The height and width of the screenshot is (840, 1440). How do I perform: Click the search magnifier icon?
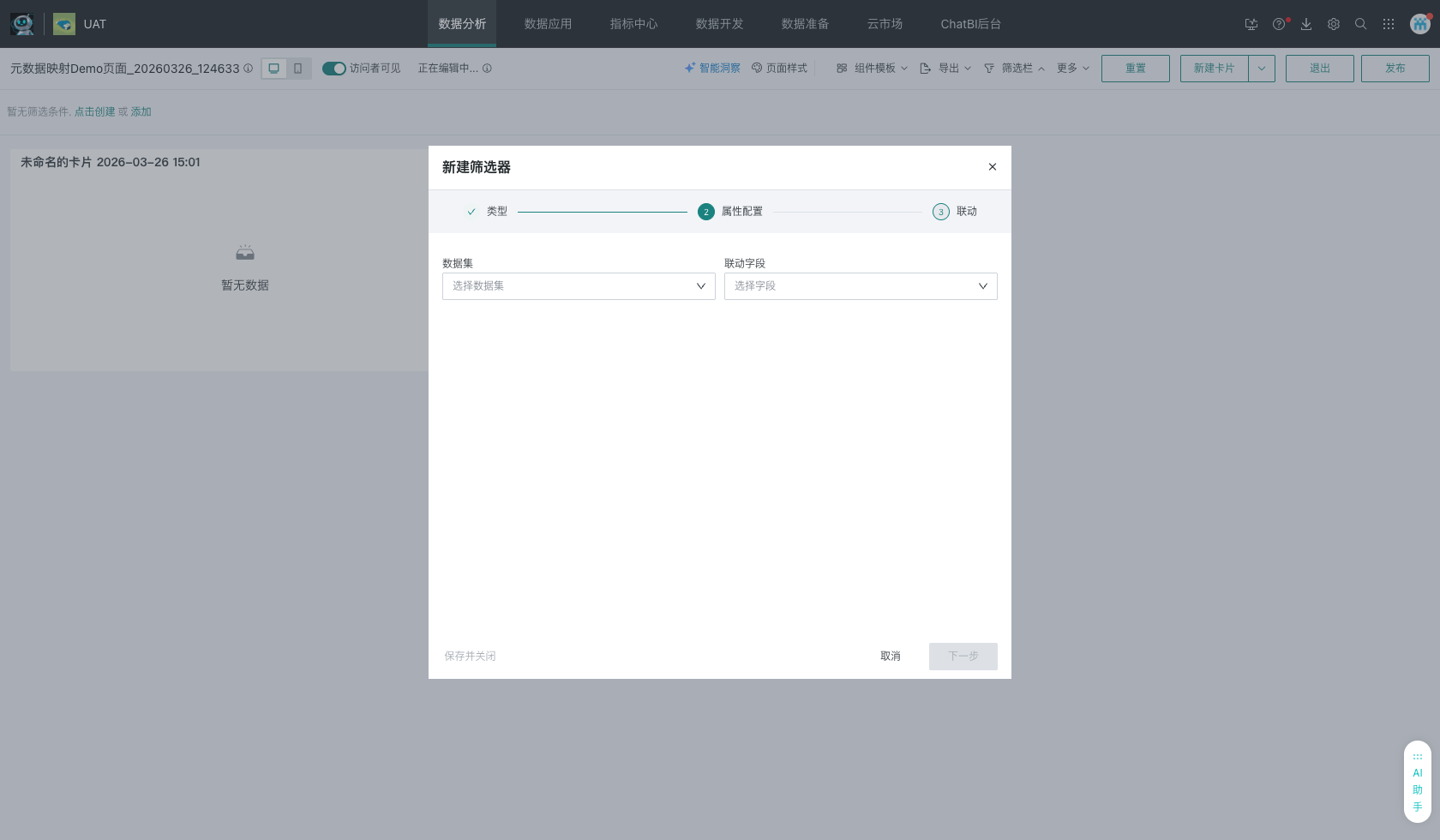click(1360, 24)
